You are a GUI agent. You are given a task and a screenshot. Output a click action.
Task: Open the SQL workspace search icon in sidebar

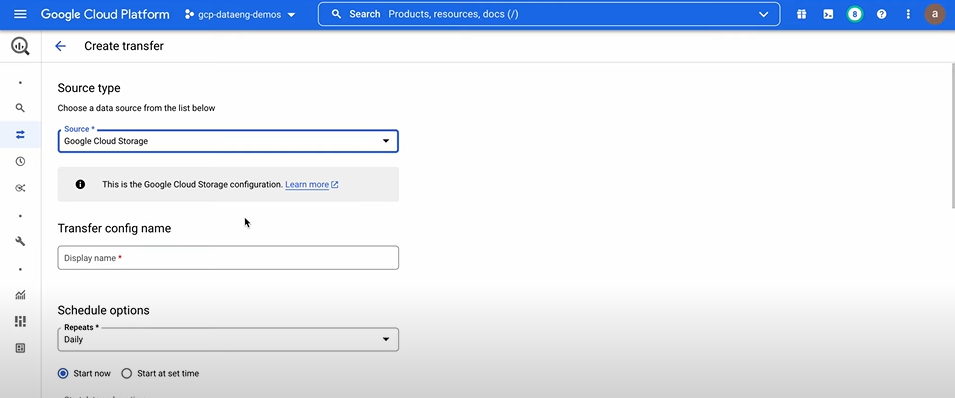tap(20, 108)
